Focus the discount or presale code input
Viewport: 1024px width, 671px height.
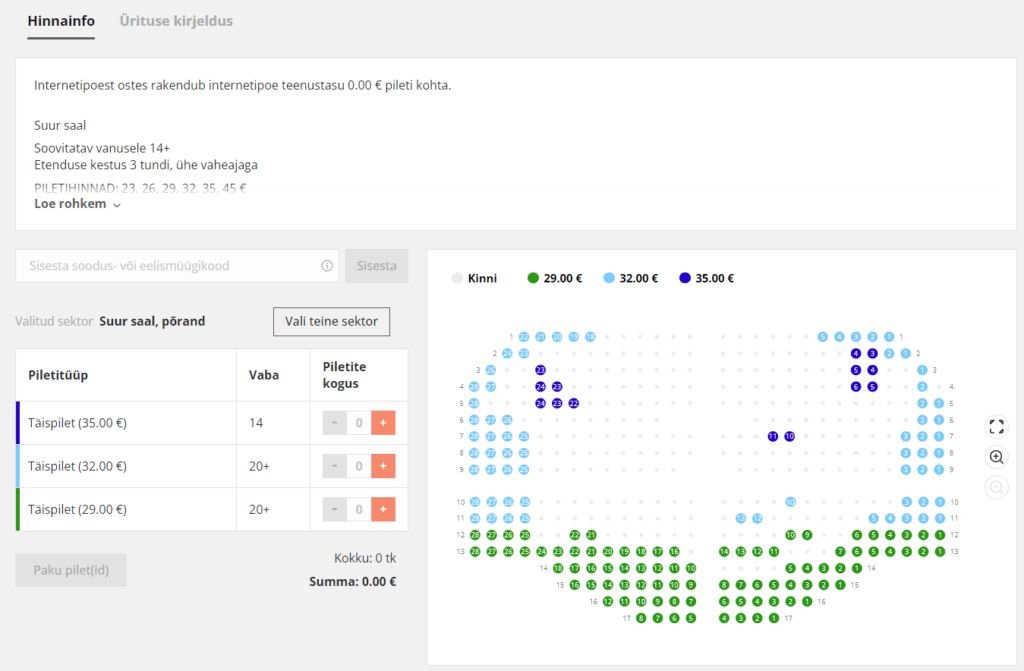tap(165, 266)
